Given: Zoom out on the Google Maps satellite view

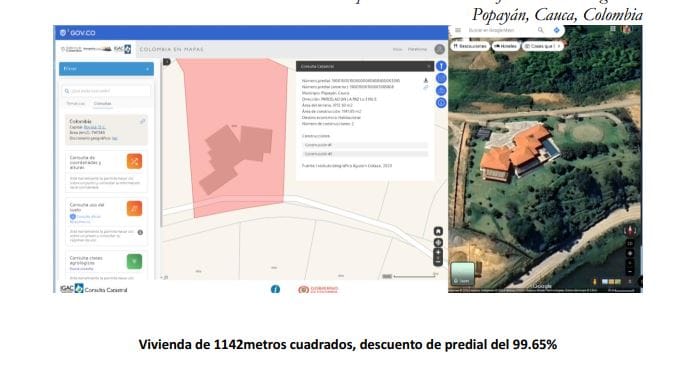Looking at the screenshot, I should pos(630,272).
